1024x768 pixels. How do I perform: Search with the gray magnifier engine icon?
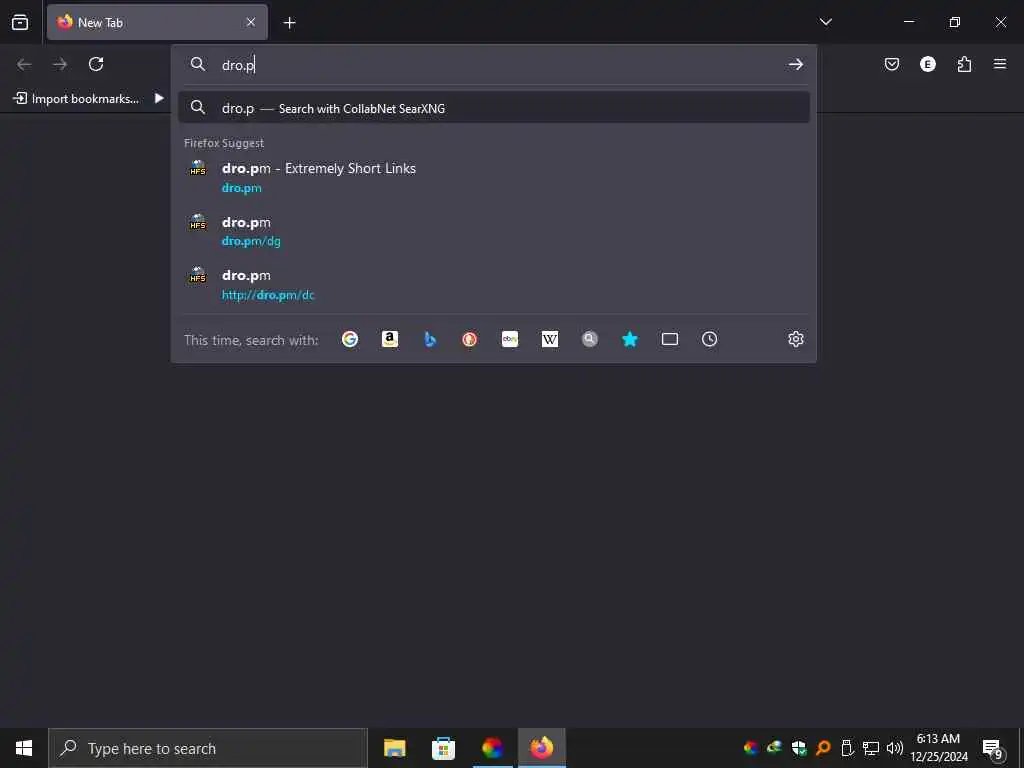590,339
